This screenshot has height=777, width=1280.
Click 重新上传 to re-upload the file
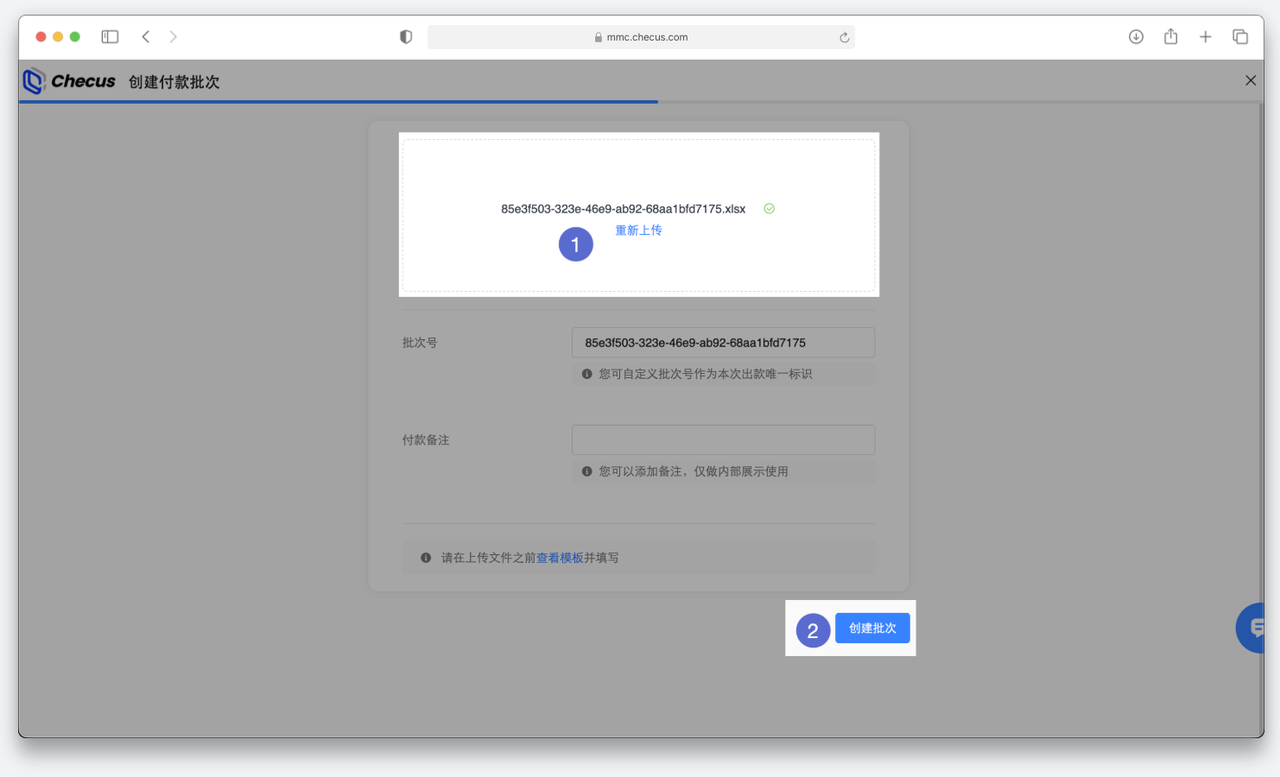pos(638,230)
